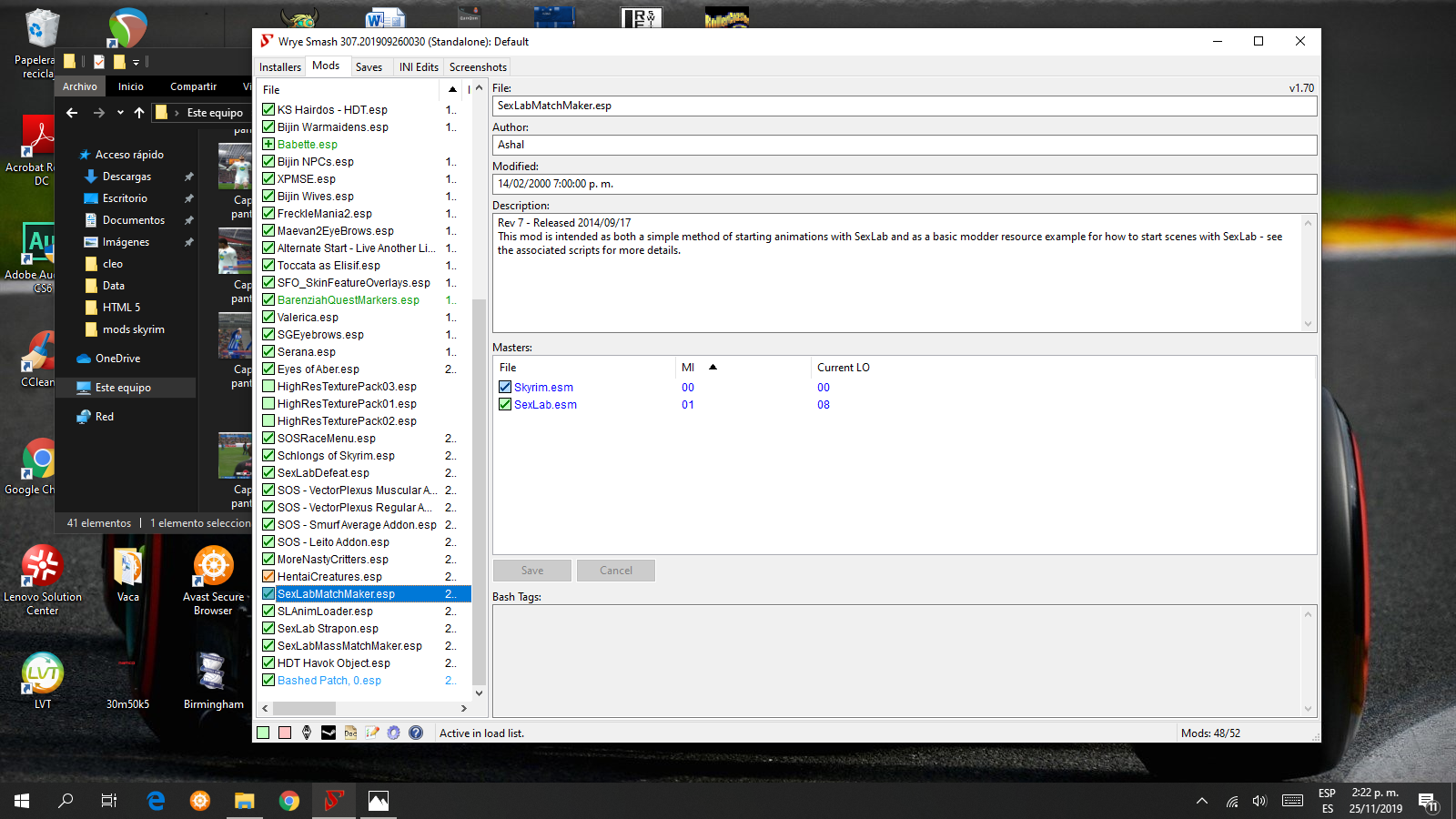1456x819 pixels.
Task: Open Windows Start menu
Action: click(22, 801)
